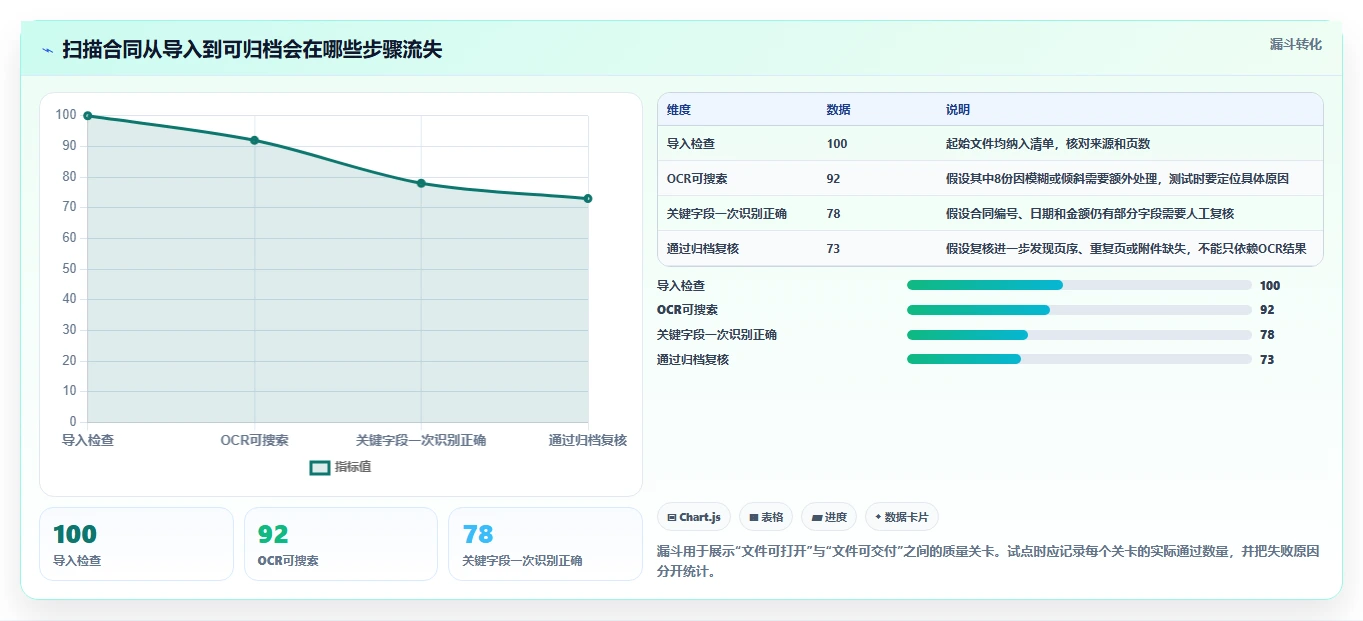1363x621 pixels.
Task: Click the 通过归档复核 progress bar
Action: tap(1079, 359)
